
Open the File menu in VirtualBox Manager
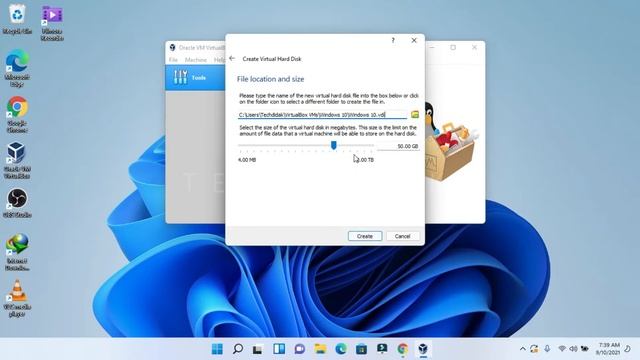(173, 60)
